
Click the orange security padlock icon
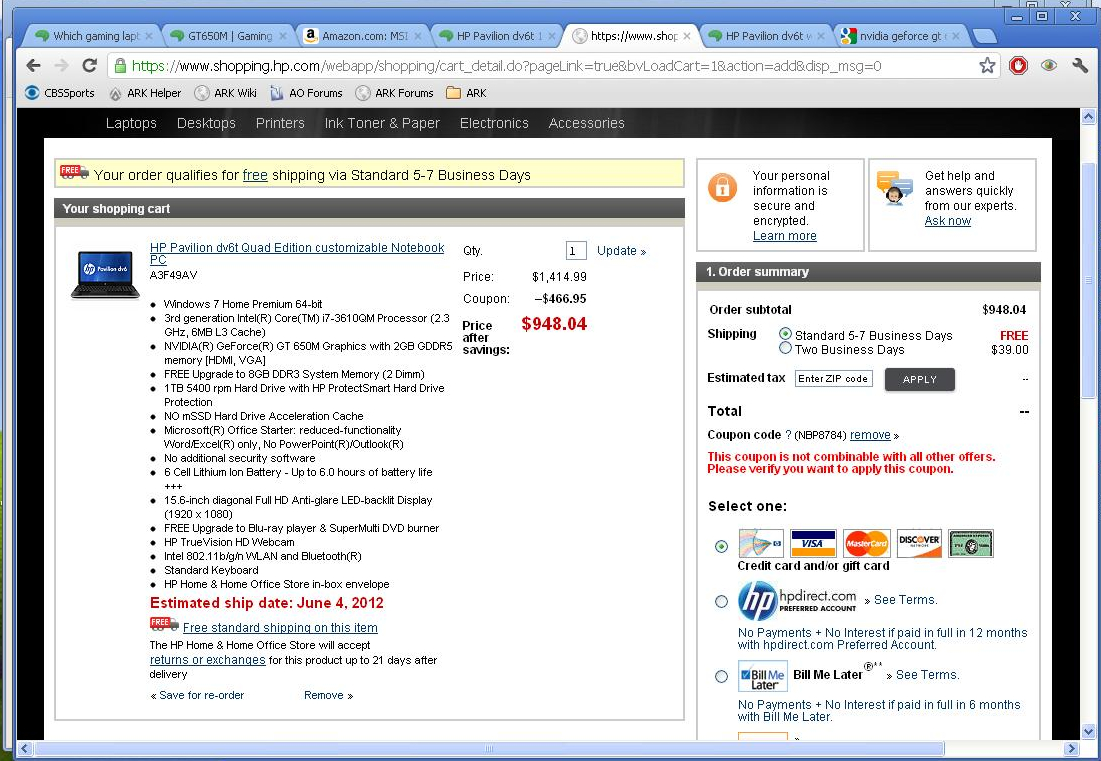coord(722,187)
